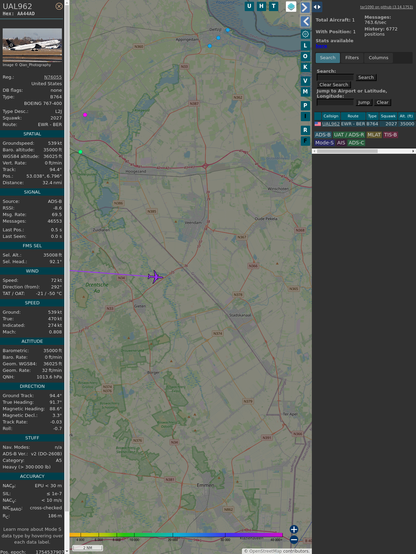Click the L labels map button
Image resolution: width=416 pixels, height=554 pixels.
pos(305,46)
